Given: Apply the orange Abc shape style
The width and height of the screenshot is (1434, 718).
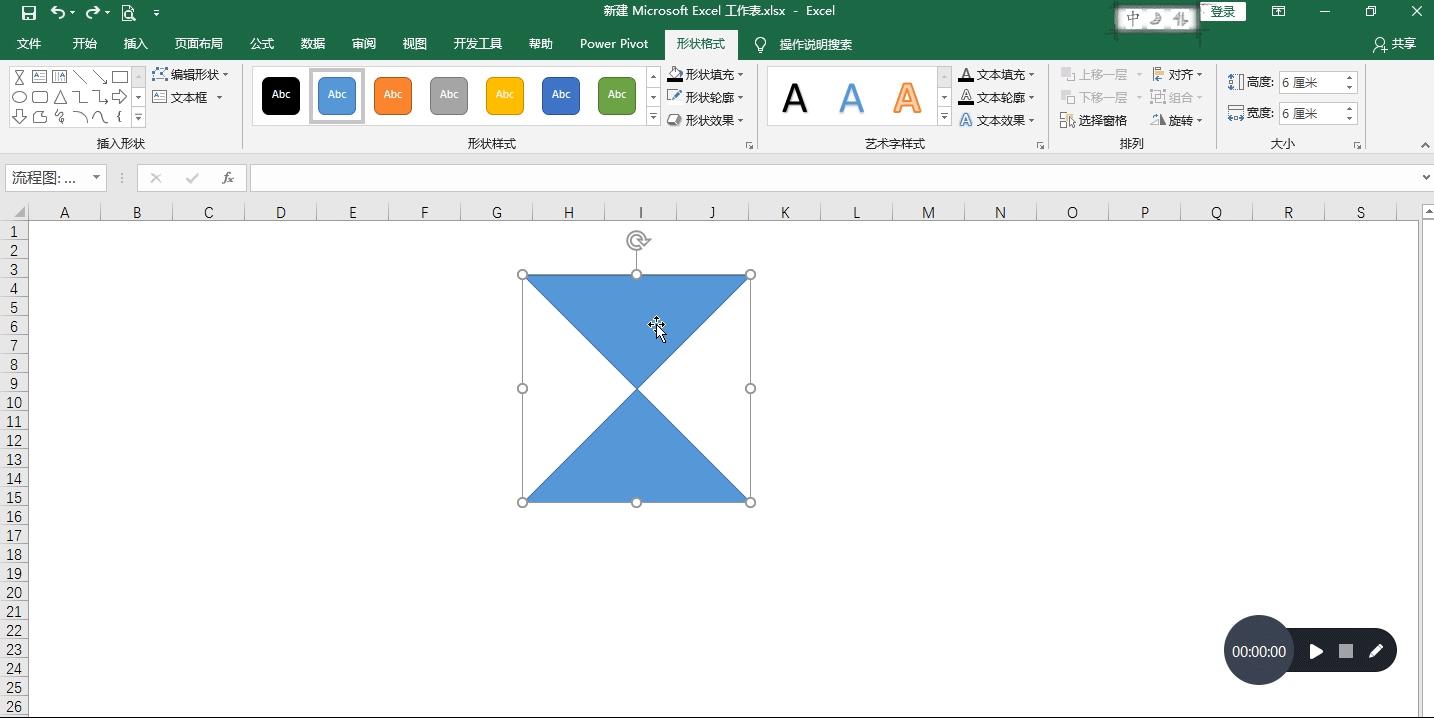Looking at the screenshot, I should (x=393, y=95).
